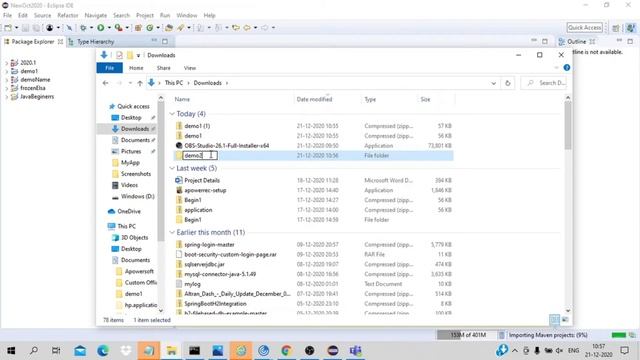640x360 pixels.
Task: Click the taskbar search magnifier icon
Action: tap(34, 350)
